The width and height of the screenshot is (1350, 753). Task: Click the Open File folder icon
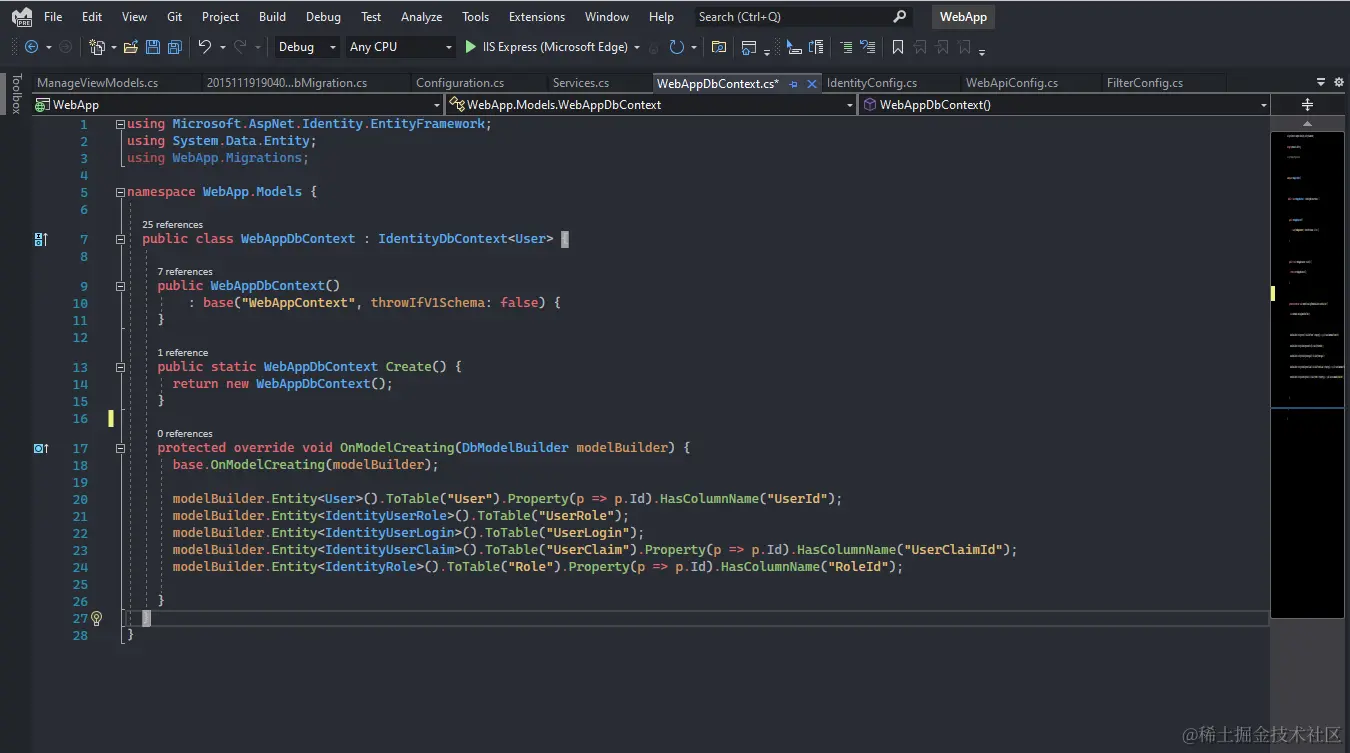131,47
